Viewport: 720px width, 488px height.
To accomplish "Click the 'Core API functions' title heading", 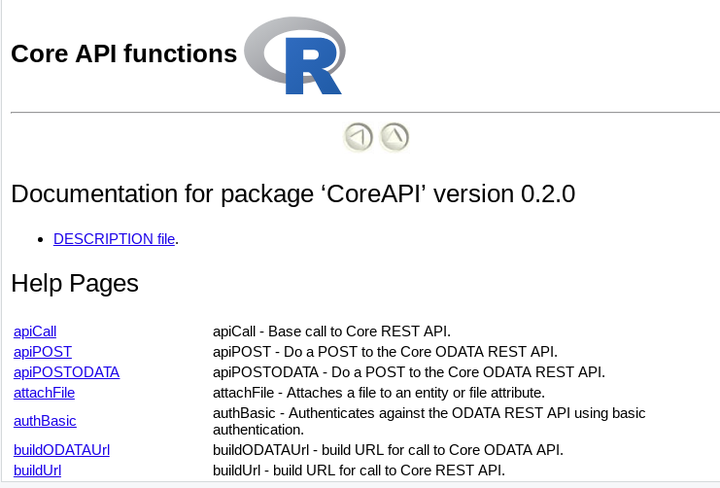I will click(124, 54).
